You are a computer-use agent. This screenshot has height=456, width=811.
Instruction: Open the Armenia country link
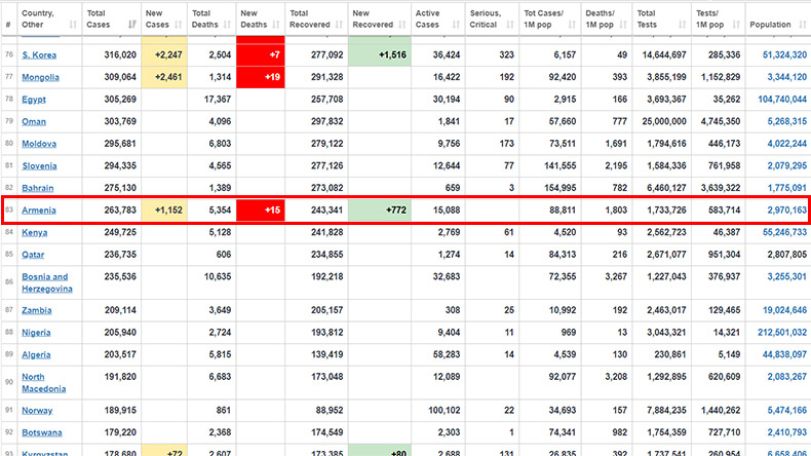click(39, 210)
